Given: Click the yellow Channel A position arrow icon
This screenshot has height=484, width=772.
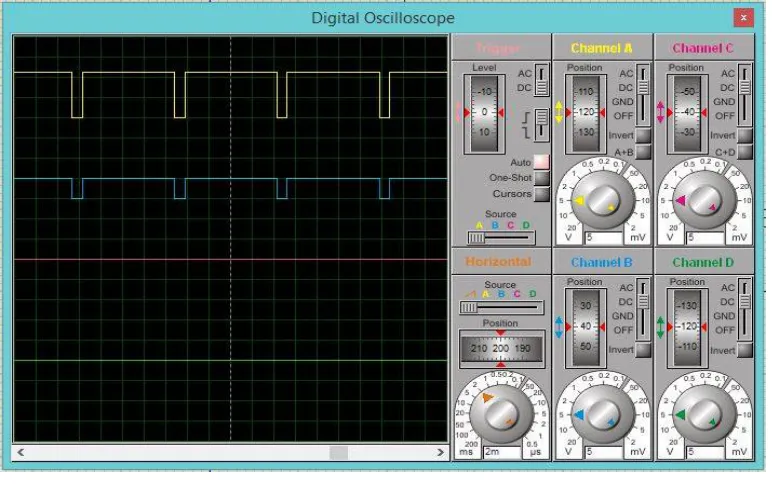Looking at the screenshot, I should (559, 112).
